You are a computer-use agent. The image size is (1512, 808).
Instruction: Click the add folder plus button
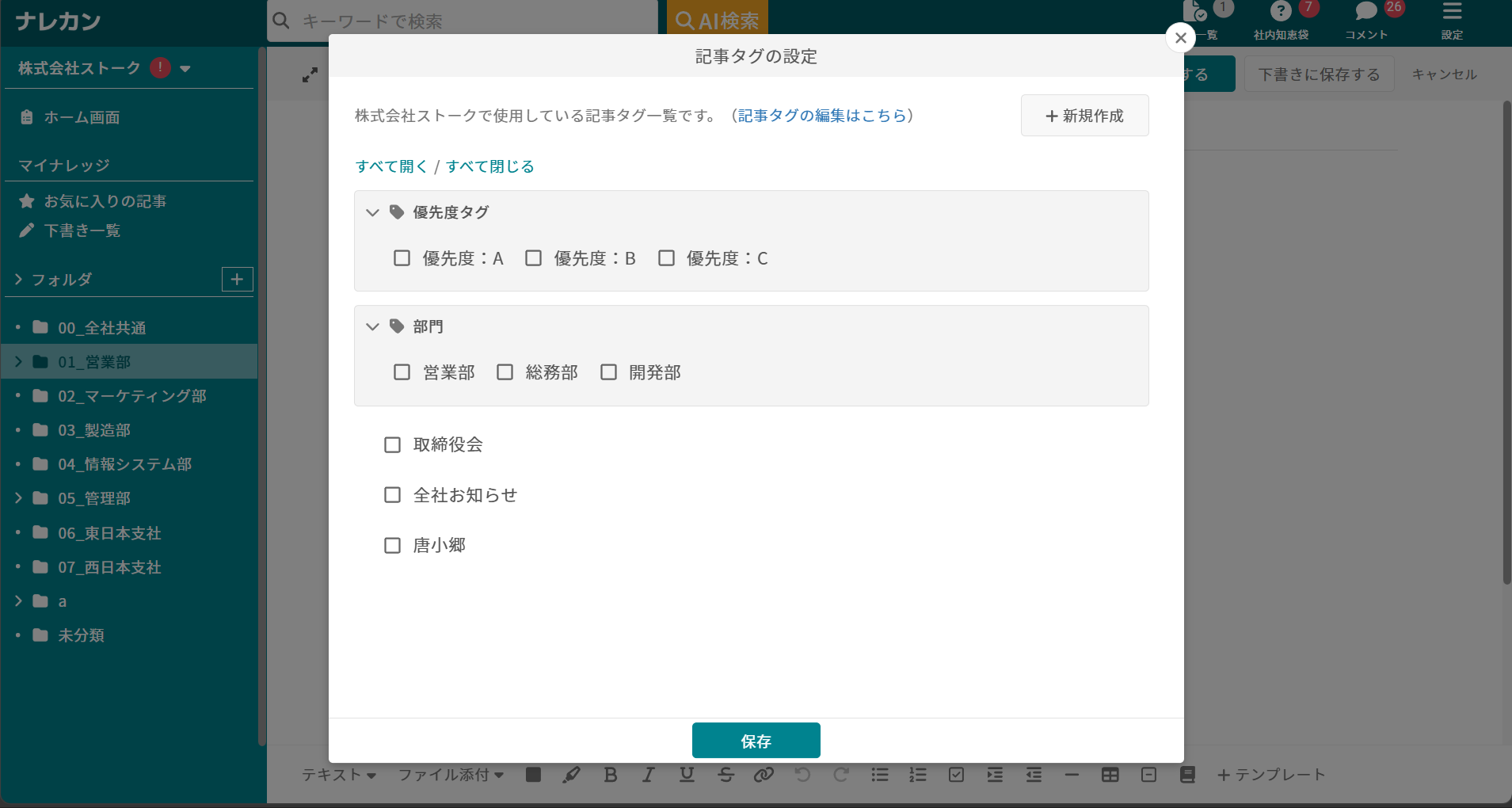point(237,279)
